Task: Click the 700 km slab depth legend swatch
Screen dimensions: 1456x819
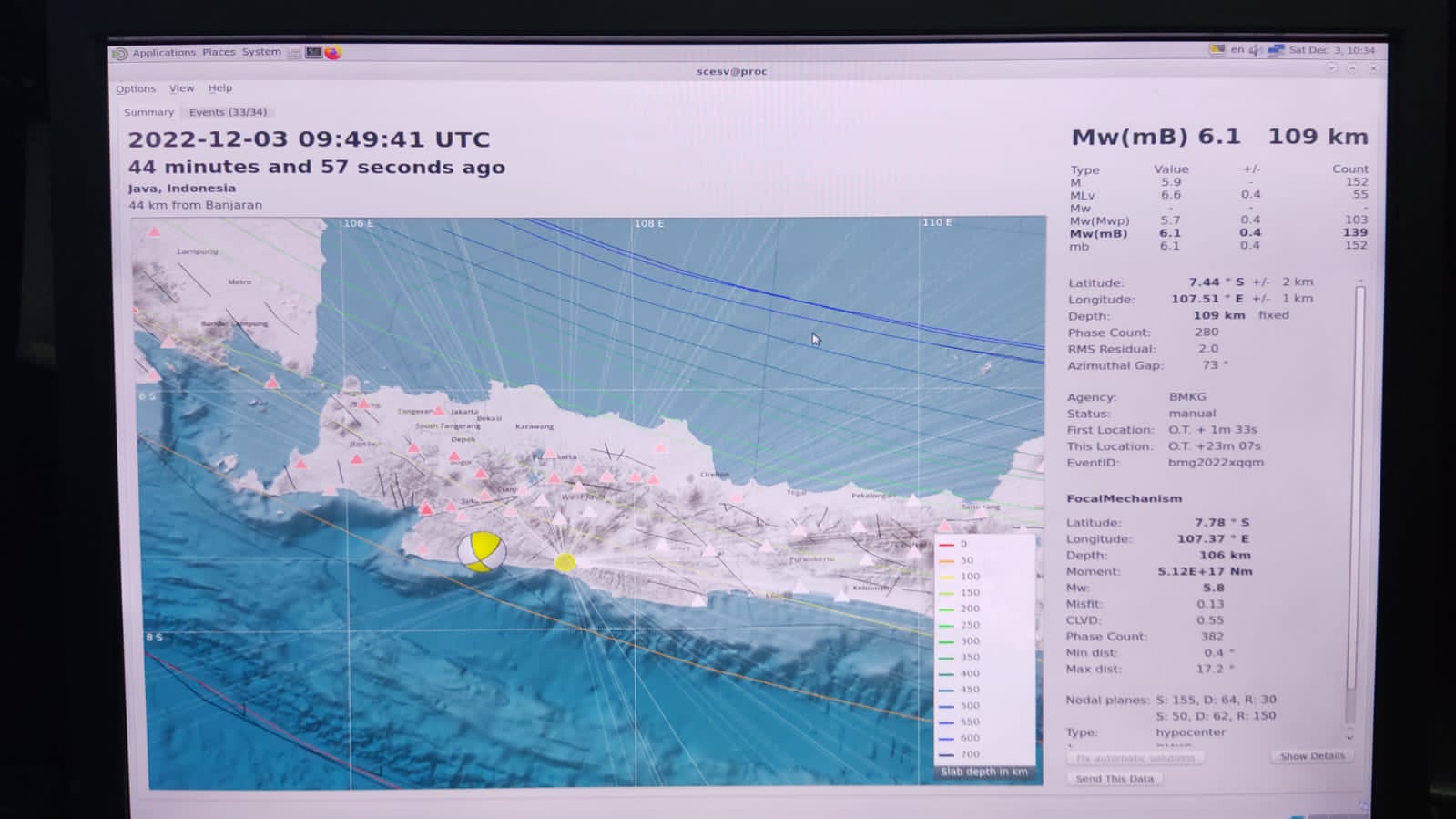Action: [947, 754]
